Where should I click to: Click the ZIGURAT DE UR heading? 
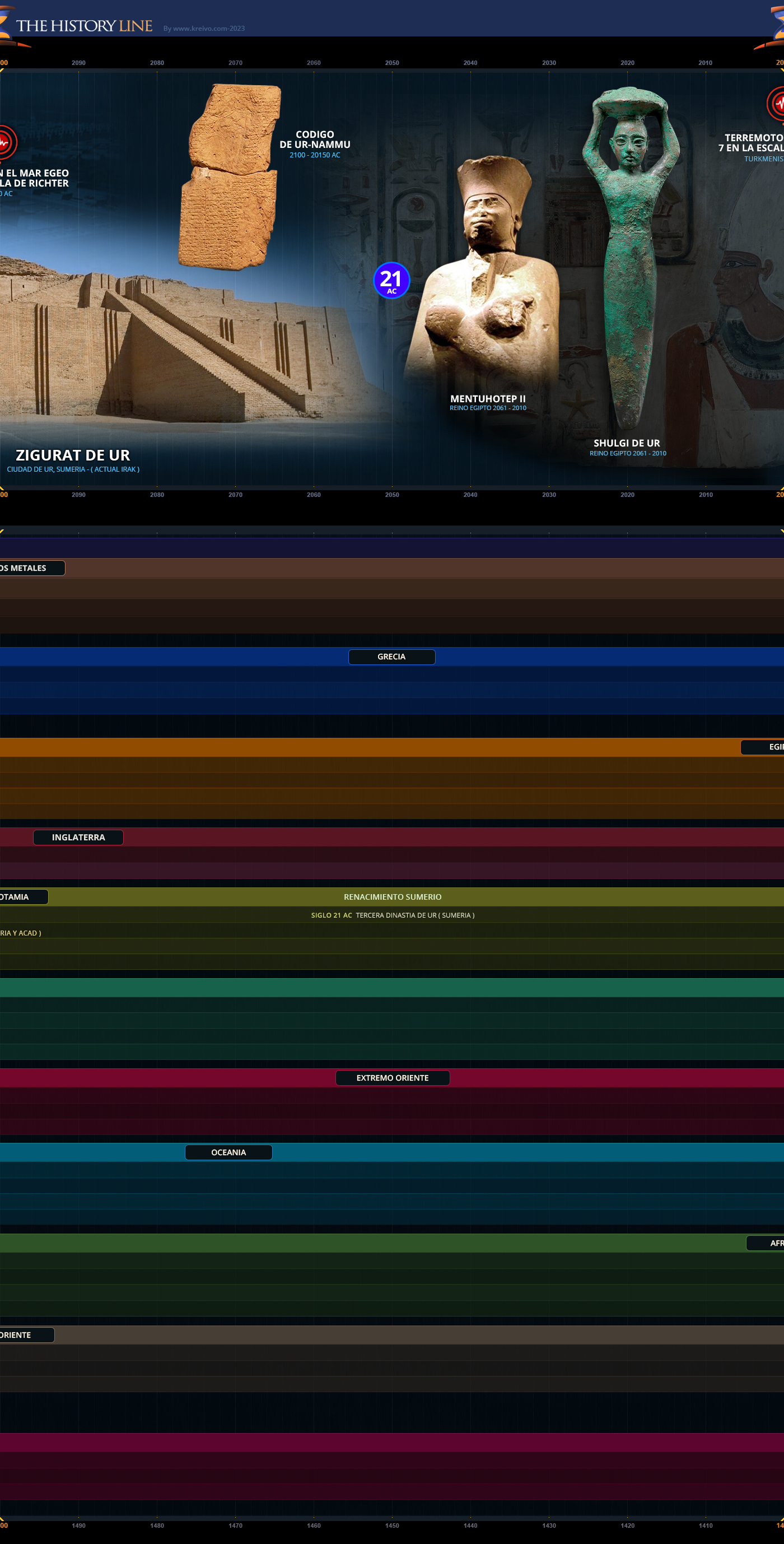tap(73, 455)
